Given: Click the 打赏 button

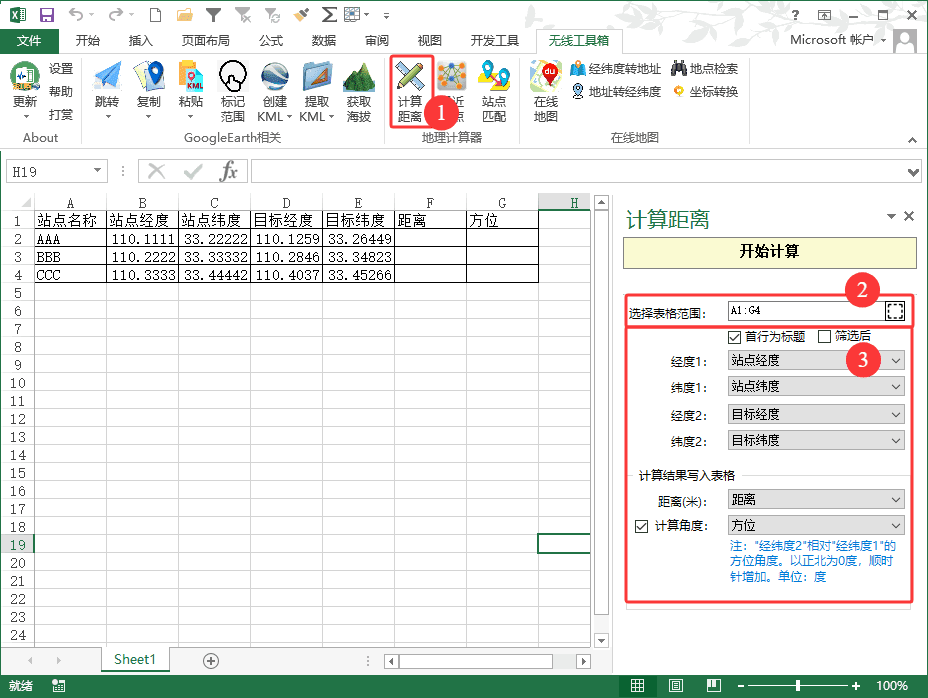Looking at the screenshot, I should pos(61,114).
